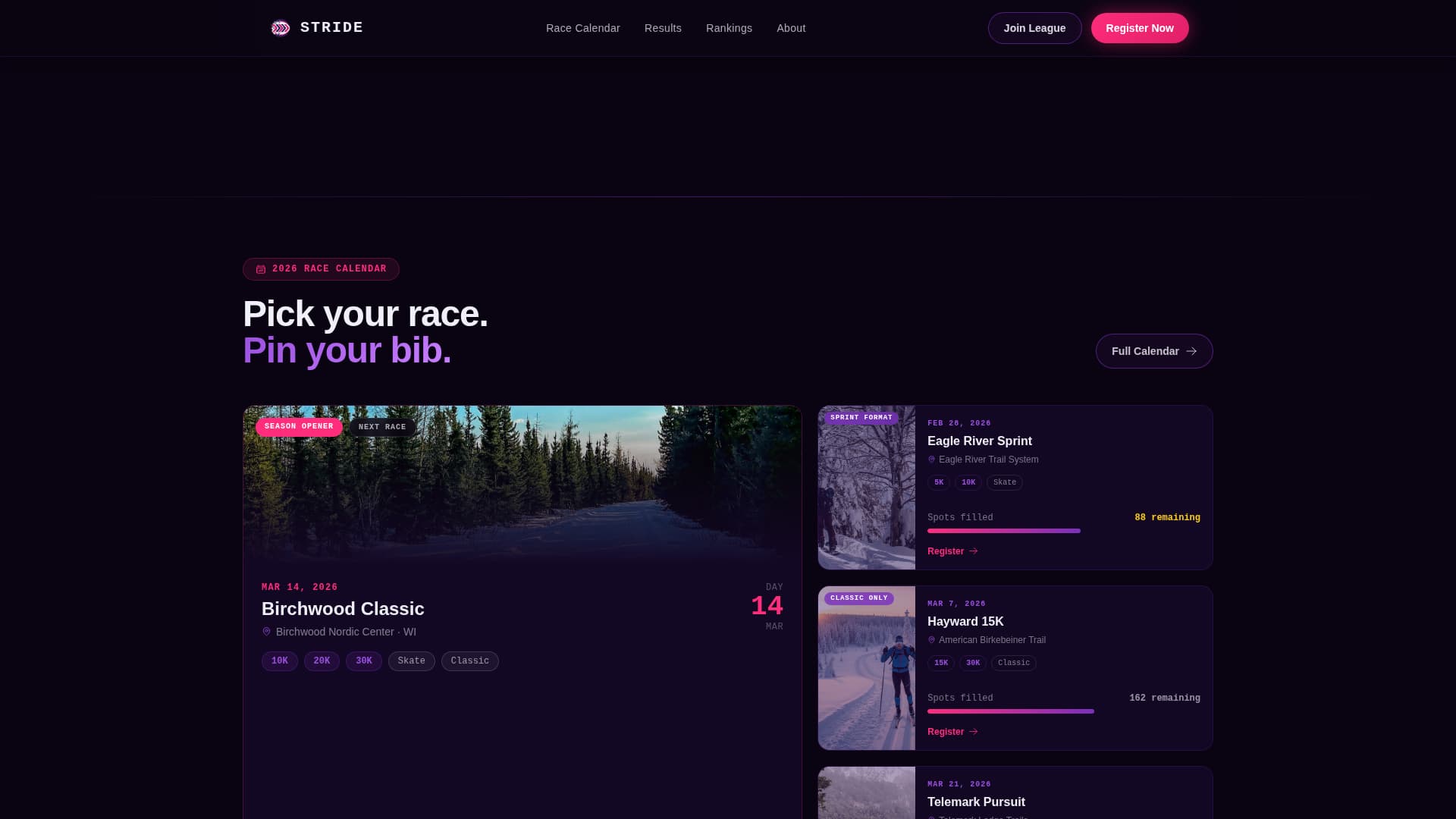The width and height of the screenshot is (1456, 819).
Task: Go to the Rankings page
Action: pos(729,28)
